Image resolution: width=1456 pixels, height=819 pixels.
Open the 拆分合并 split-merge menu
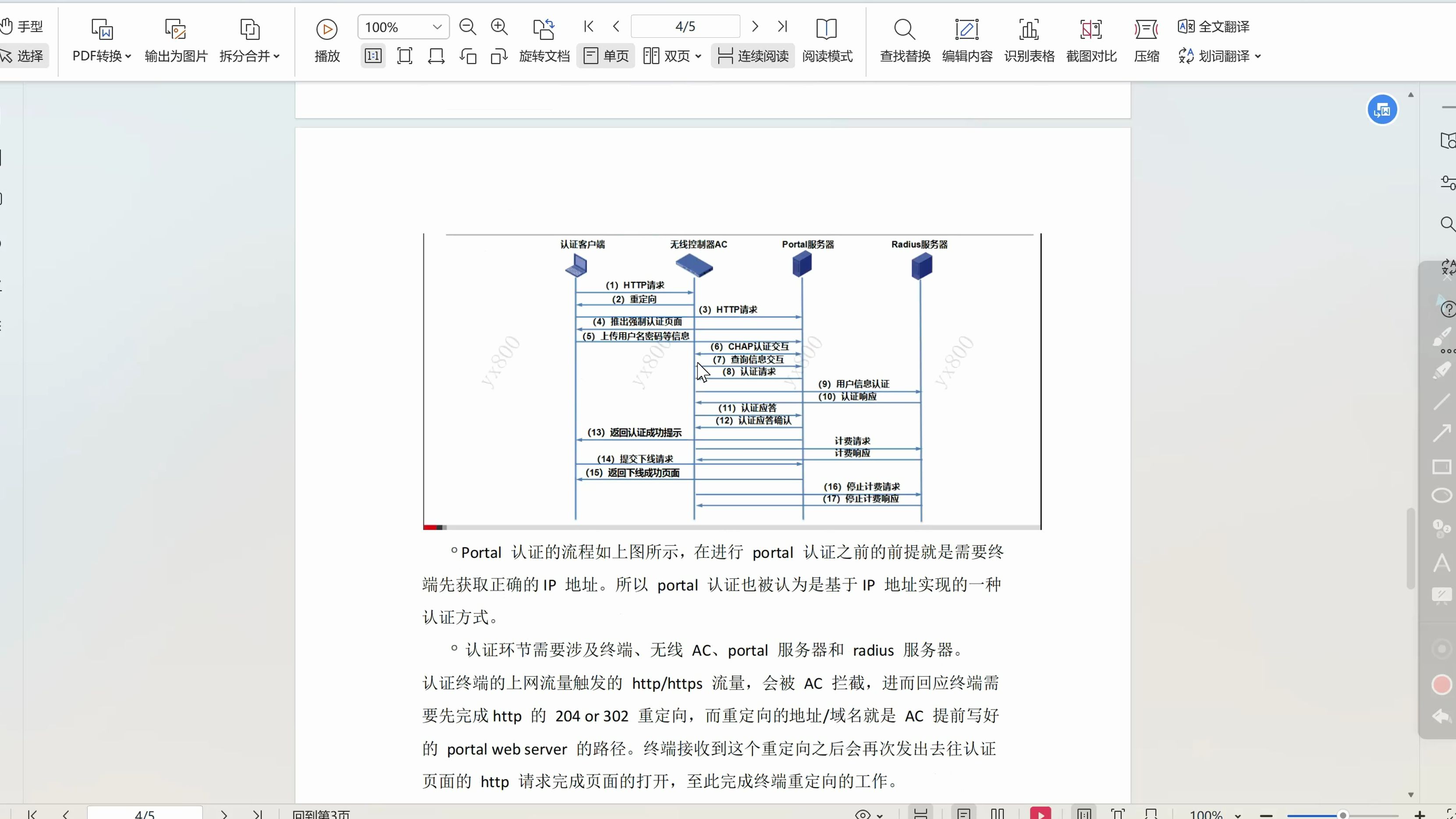click(x=249, y=56)
